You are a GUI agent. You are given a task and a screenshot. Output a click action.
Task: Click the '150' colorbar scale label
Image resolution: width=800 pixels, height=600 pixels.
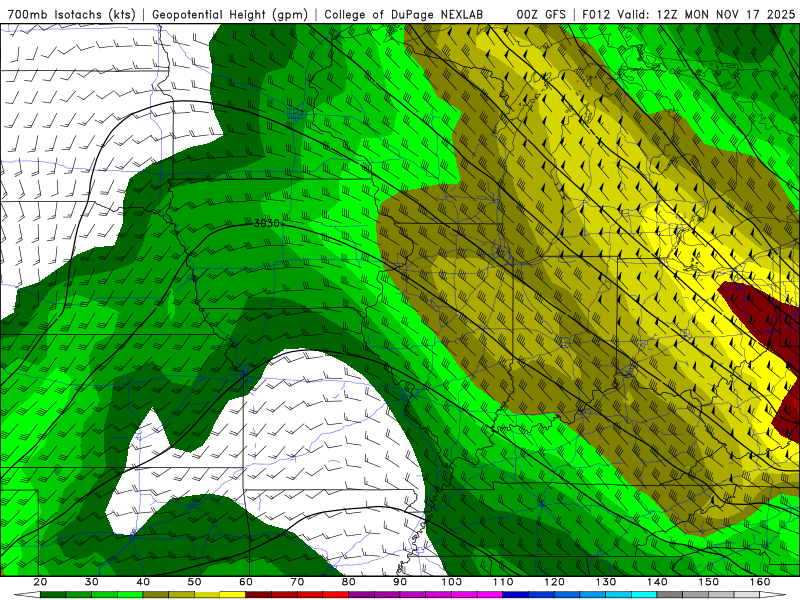709,582
